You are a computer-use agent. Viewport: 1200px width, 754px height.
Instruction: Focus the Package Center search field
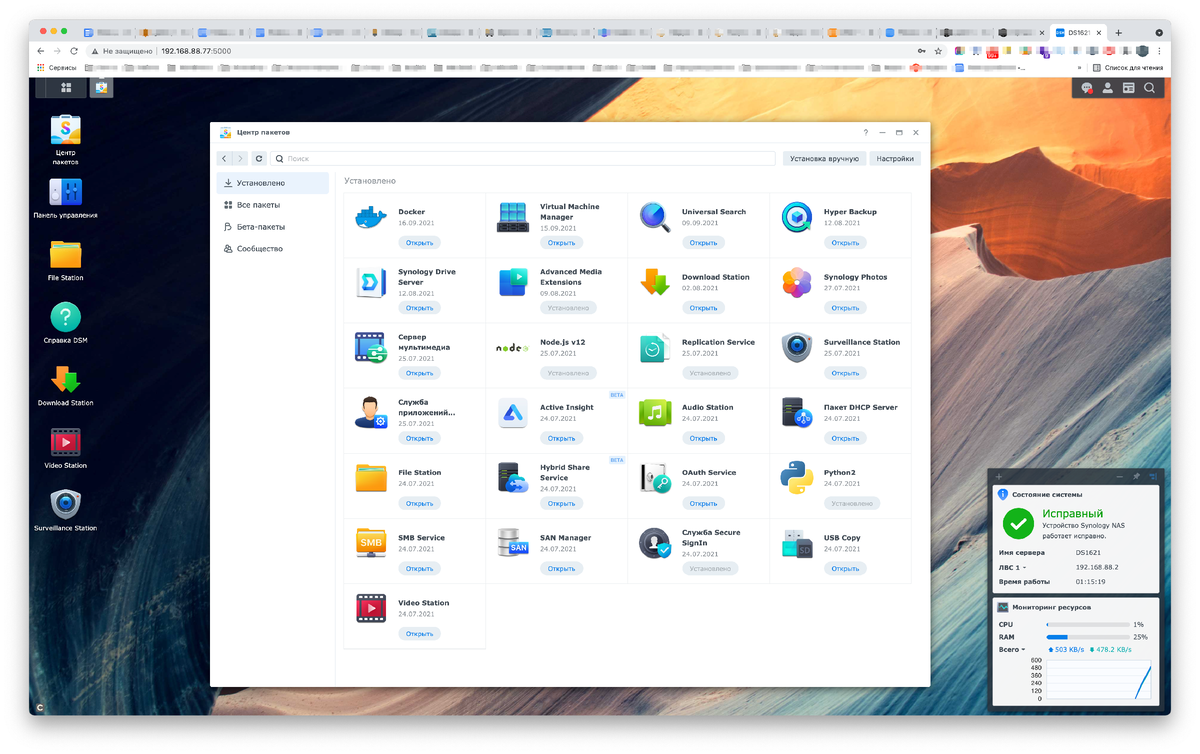[x=524, y=158]
